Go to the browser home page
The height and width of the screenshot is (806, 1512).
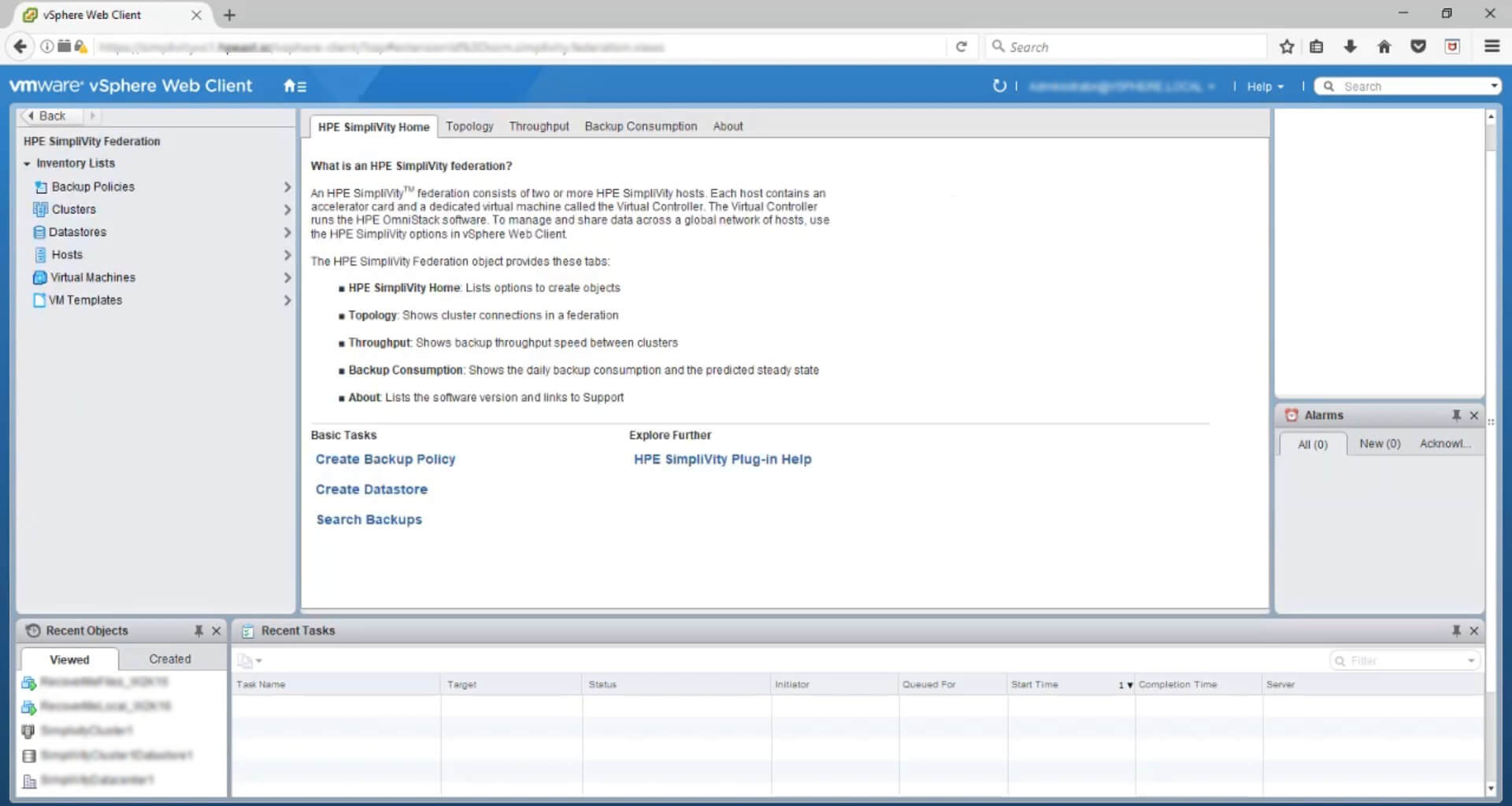pos(1384,46)
